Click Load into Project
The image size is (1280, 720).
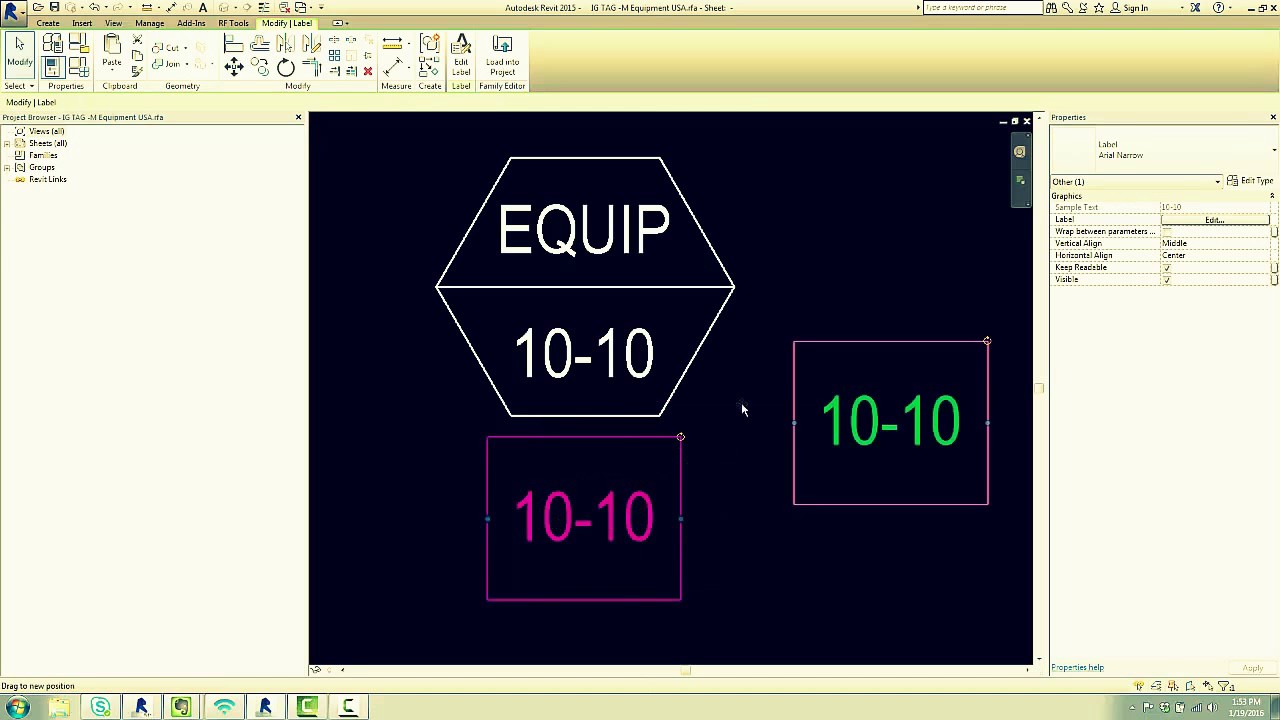coord(502,56)
